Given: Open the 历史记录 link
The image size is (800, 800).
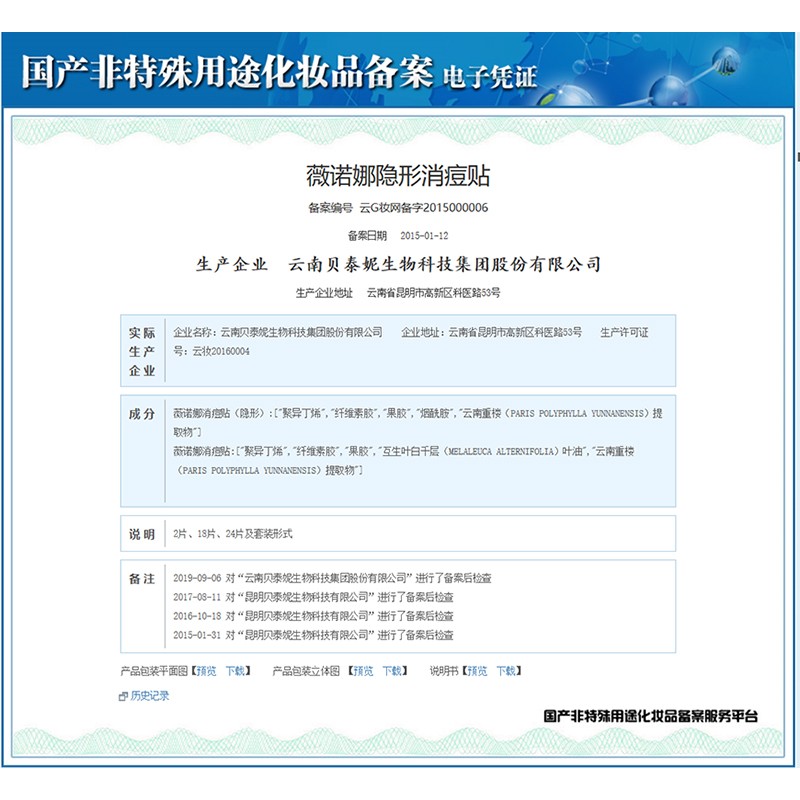Looking at the screenshot, I should (x=150, y=696).
